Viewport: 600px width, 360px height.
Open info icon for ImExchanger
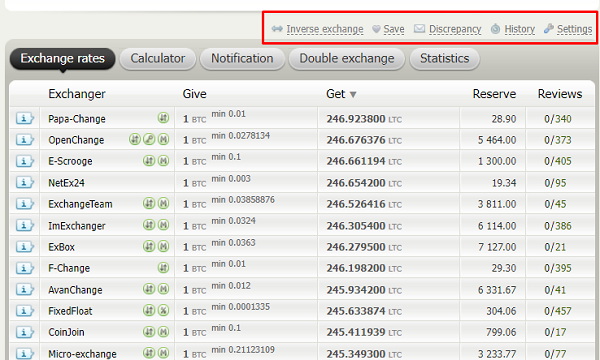[25, 225]
